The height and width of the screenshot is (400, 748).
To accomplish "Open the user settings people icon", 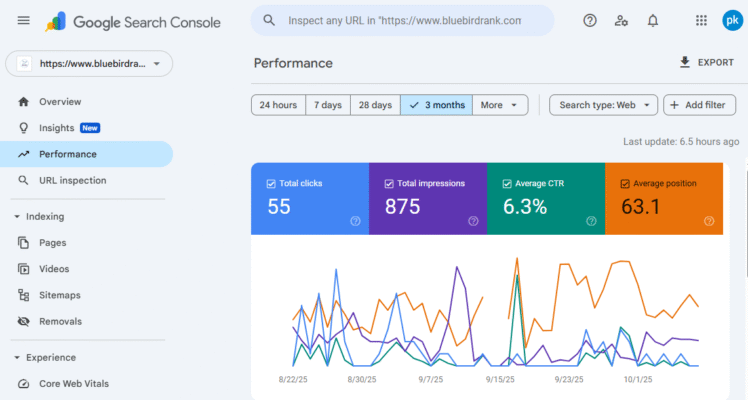I will coord(621,21).
